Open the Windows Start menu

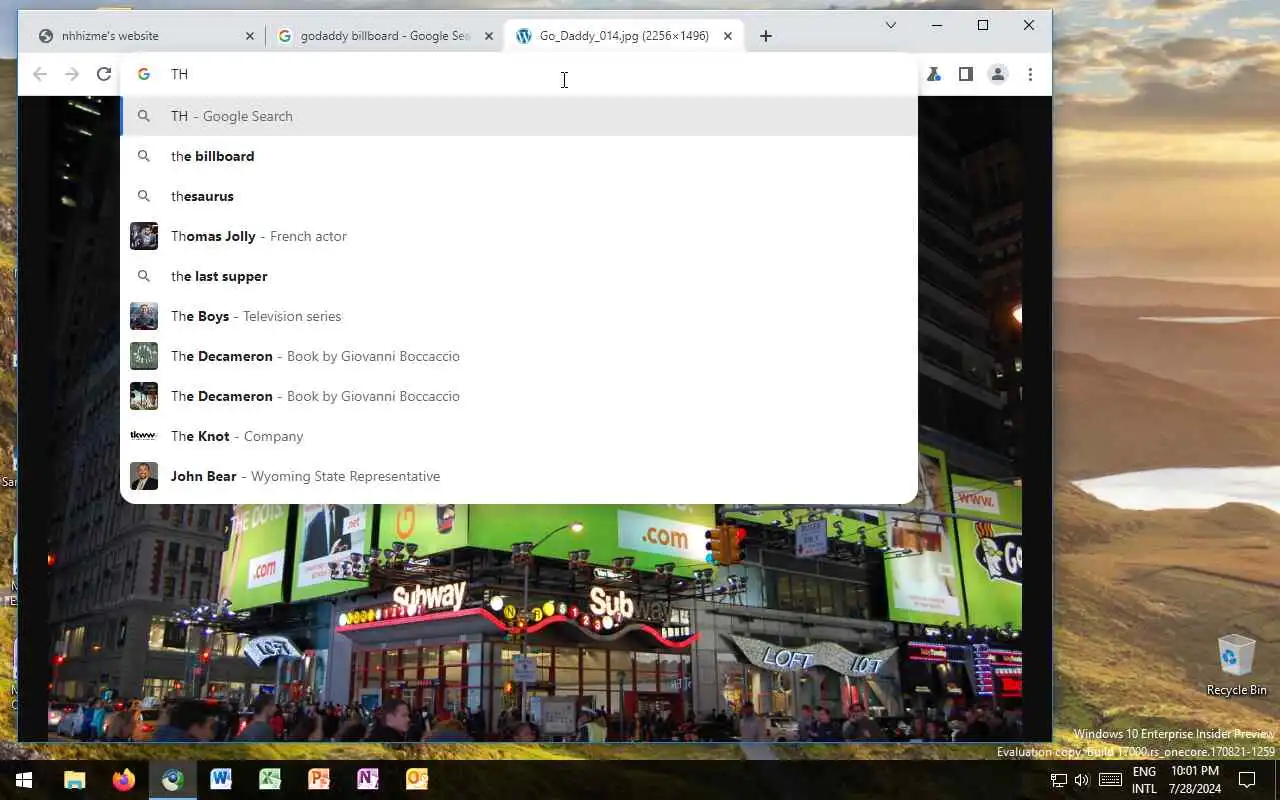(x=24, y=780)
